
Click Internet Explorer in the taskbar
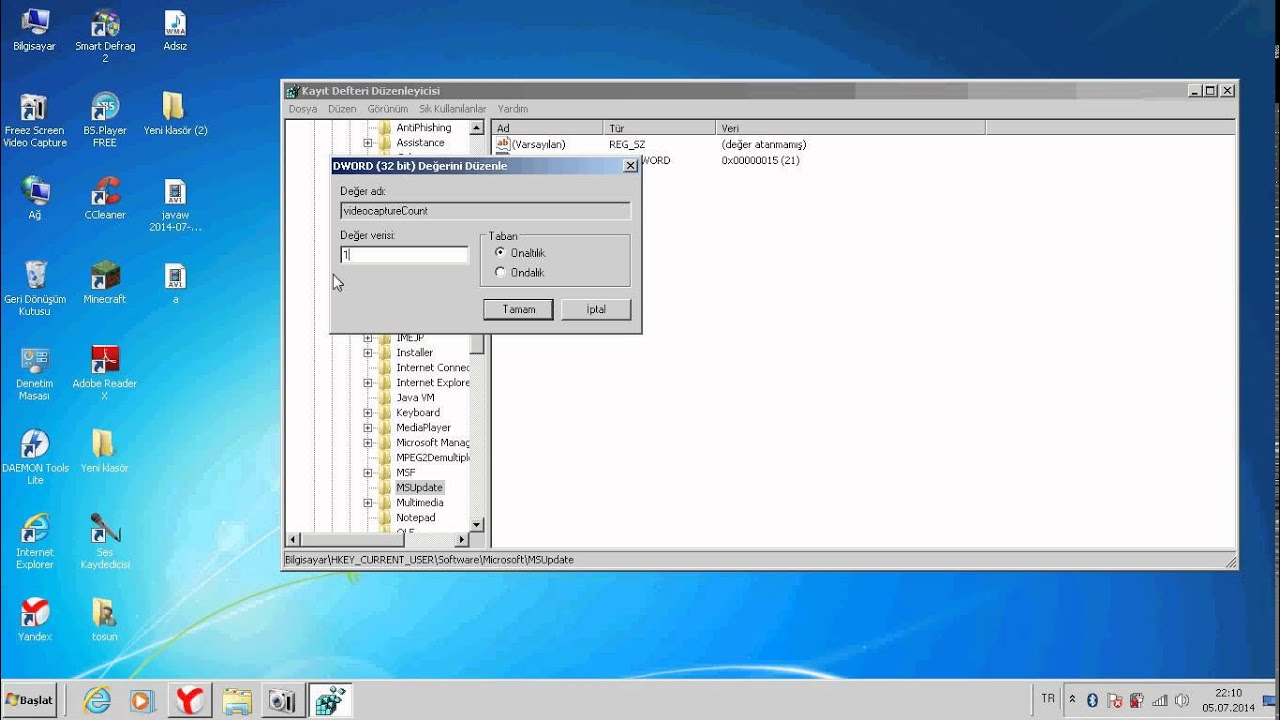97,701
